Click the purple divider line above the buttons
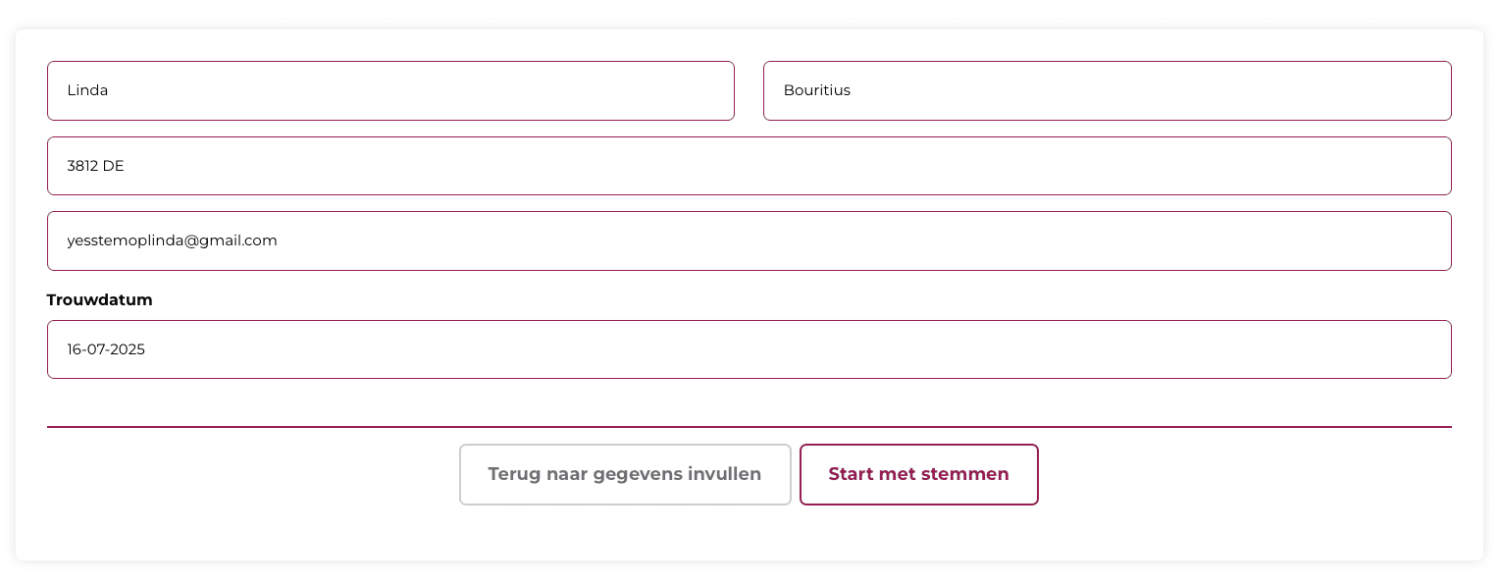This screenshot has width=1500, height=585. (x=749, y=427)
